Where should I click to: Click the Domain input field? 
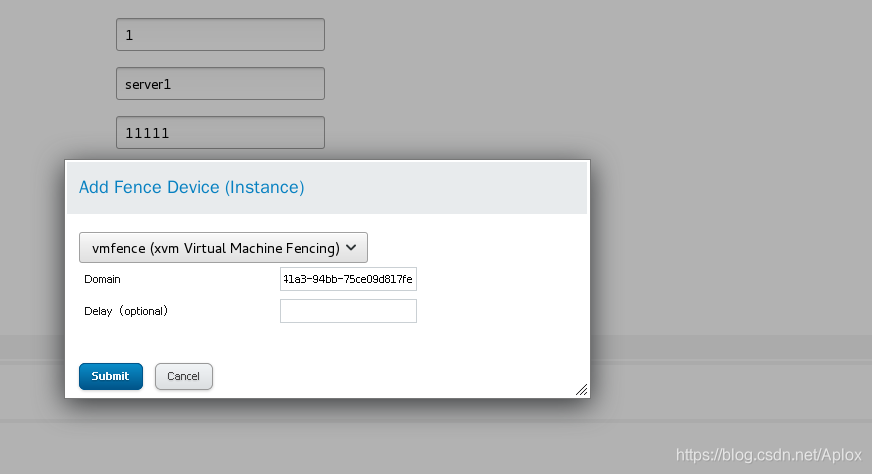tap(348, 279)
